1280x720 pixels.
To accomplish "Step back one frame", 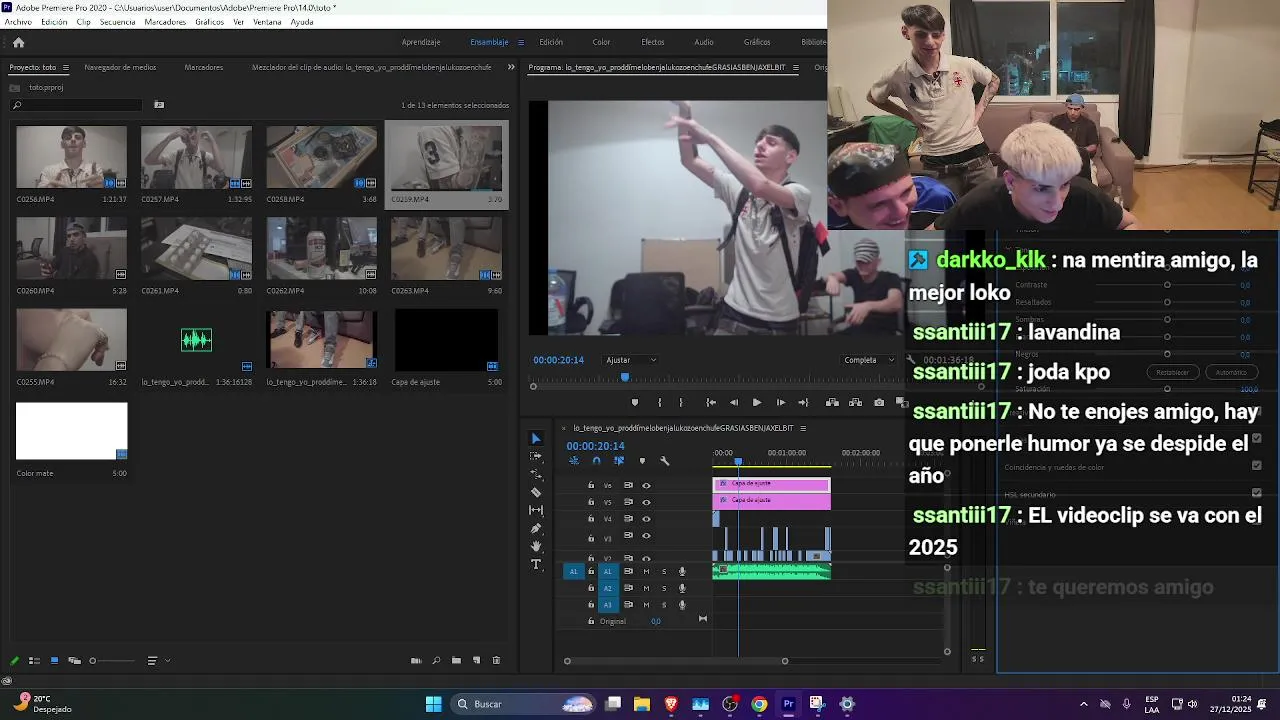I will point(733,402).
